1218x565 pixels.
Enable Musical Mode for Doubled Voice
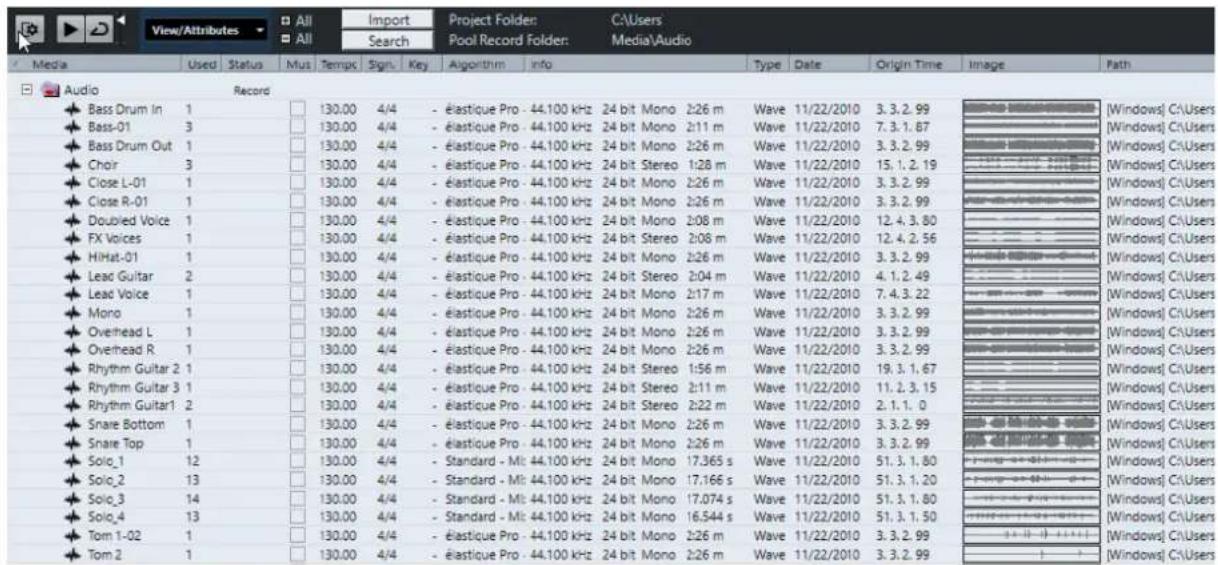[x=297, y=219]
